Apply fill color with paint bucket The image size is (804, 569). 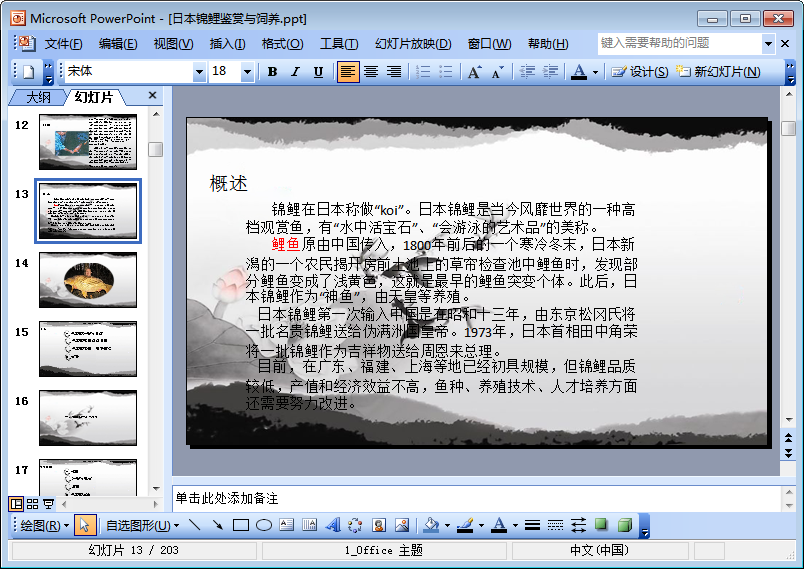[432, 525]
